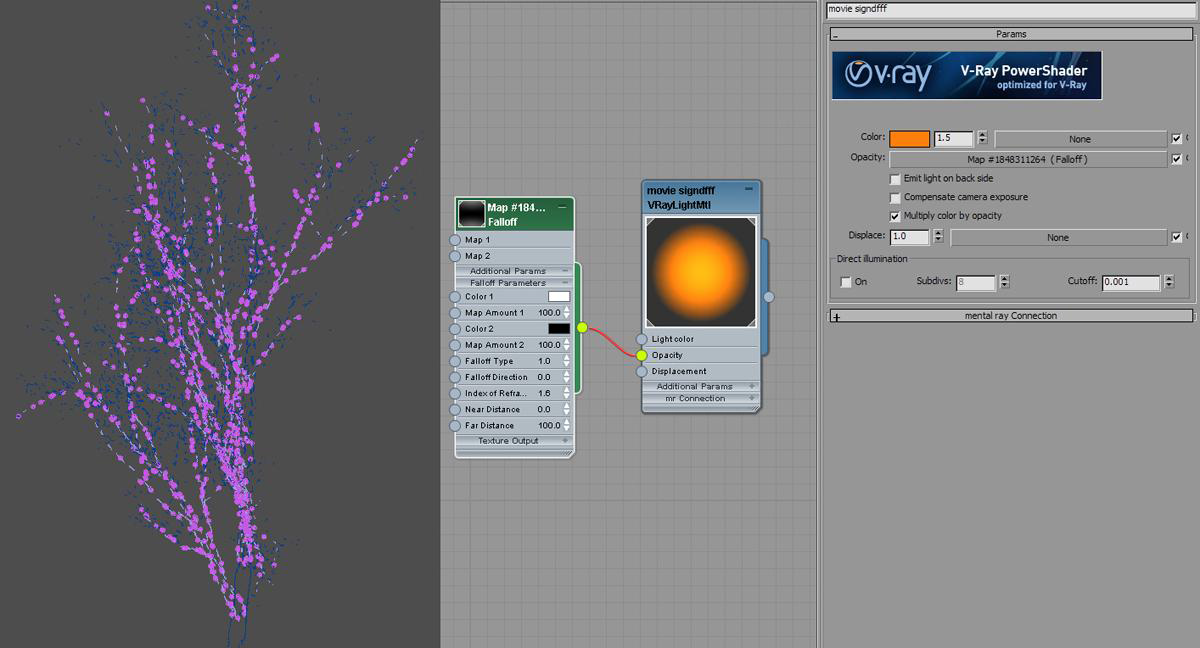Toggle Compensate camera exposure checkbox
Viewport: 1200px width, 648px height.
pos(895,197)
